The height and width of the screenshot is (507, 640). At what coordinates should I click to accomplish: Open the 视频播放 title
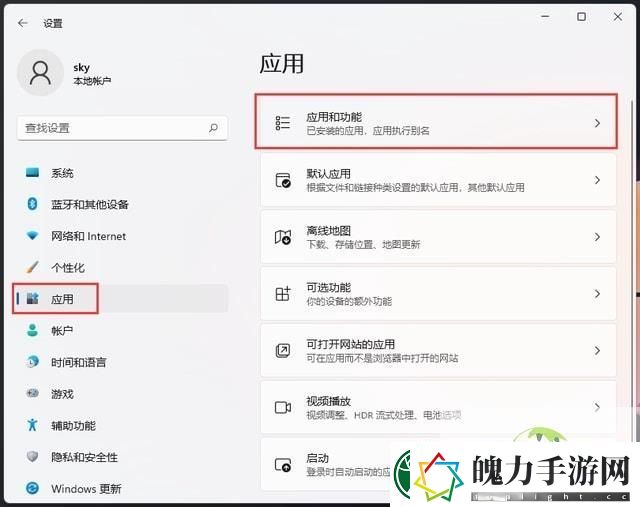click(x=329, y=401)
